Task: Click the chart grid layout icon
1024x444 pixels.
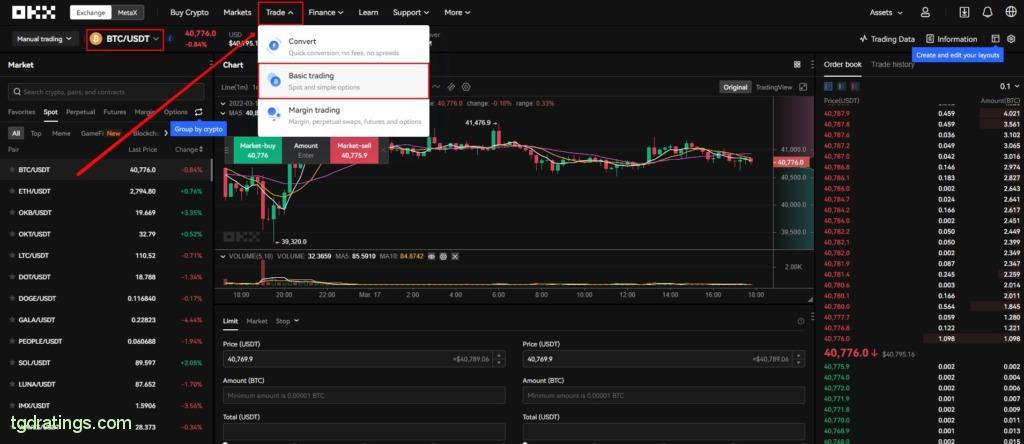Action: click(x=797, y=65)
